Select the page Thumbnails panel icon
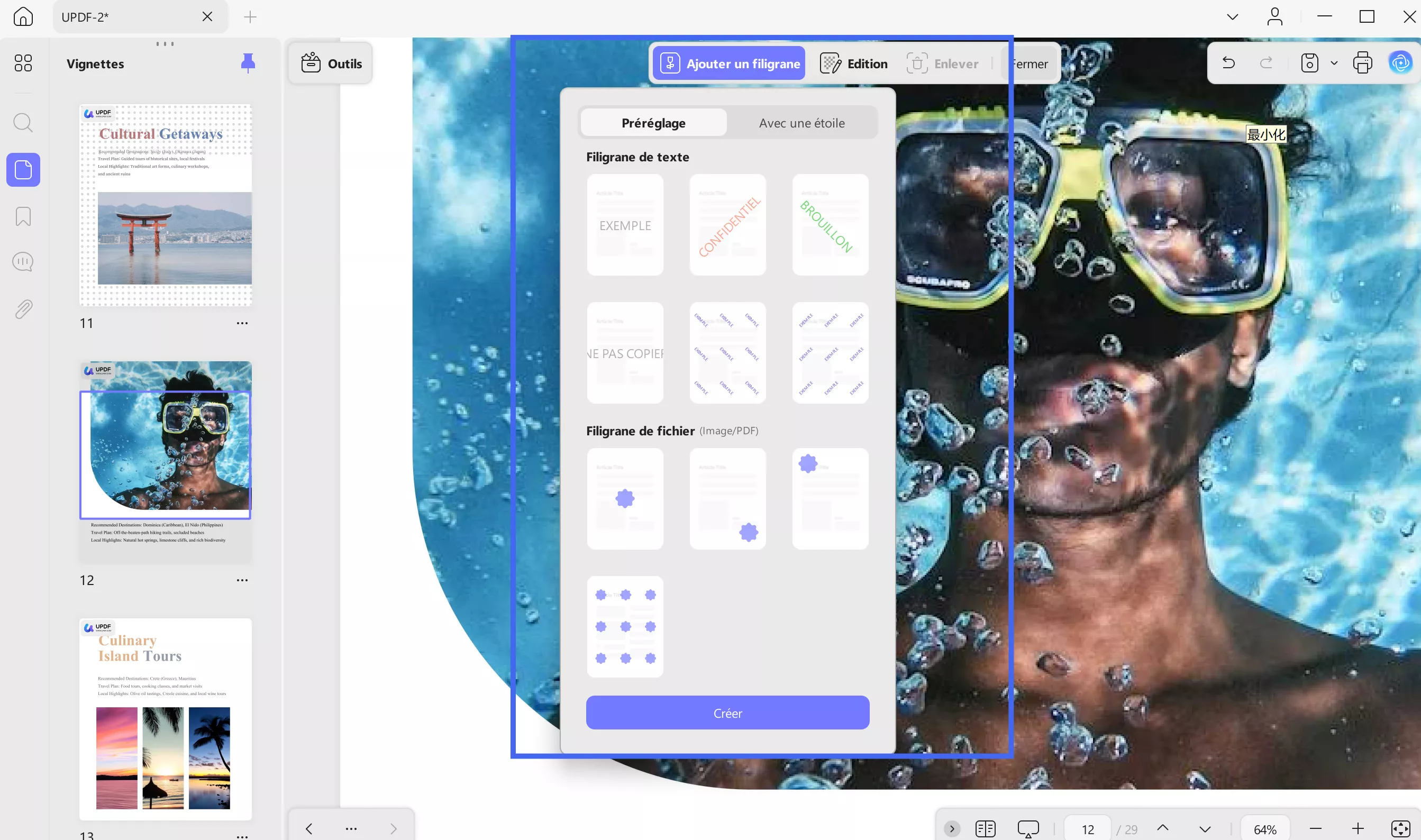1421x840 pixels. click(23, 169)
